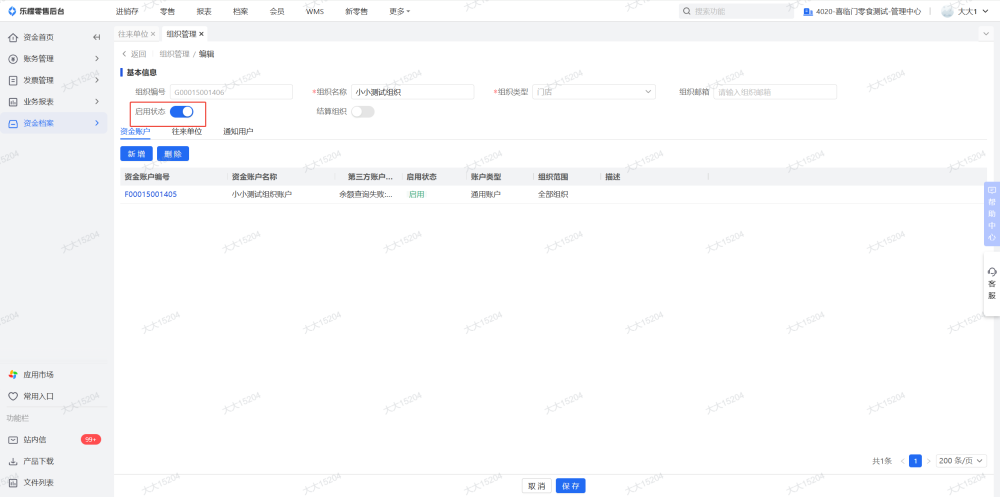Open the 新零售 top menu
The height and width of the screenshot is (497, 1000).
point(357,11)
